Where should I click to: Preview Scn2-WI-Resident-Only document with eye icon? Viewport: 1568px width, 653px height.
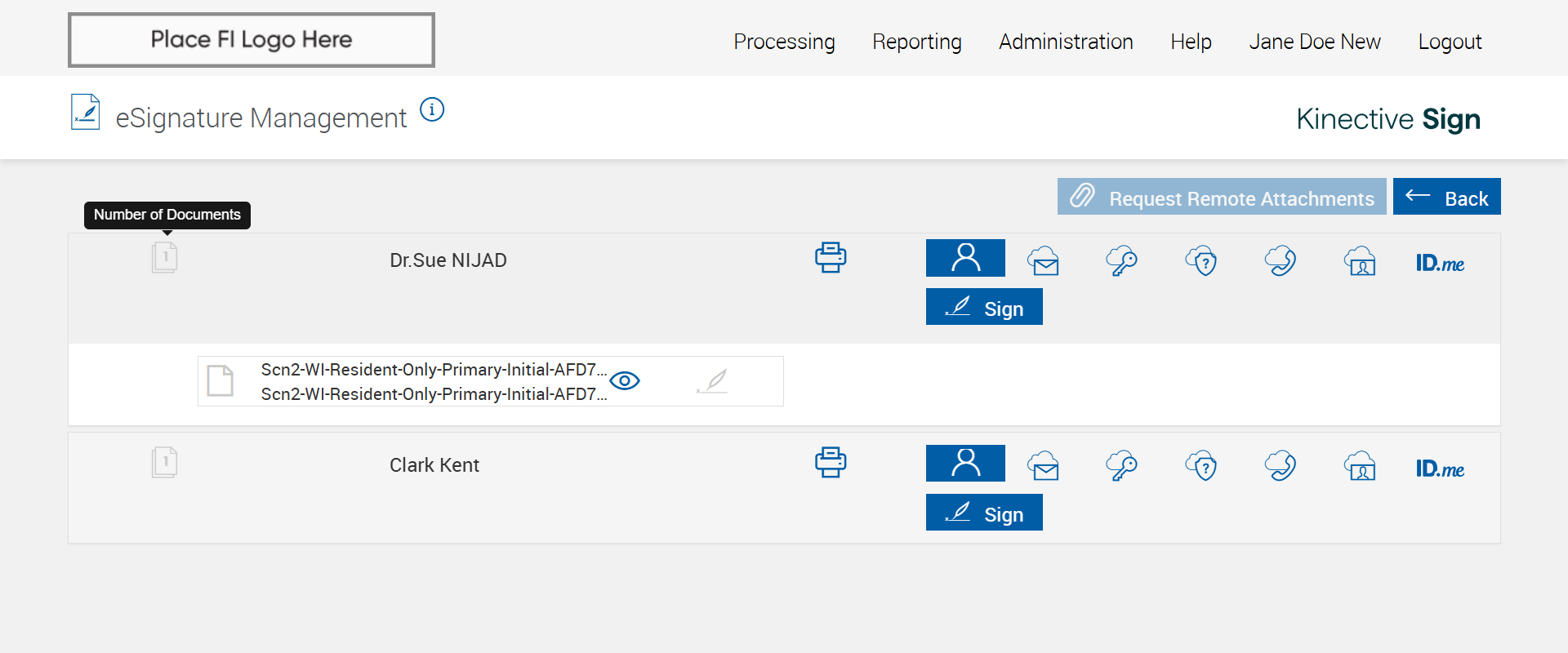(x=625, y=381)
